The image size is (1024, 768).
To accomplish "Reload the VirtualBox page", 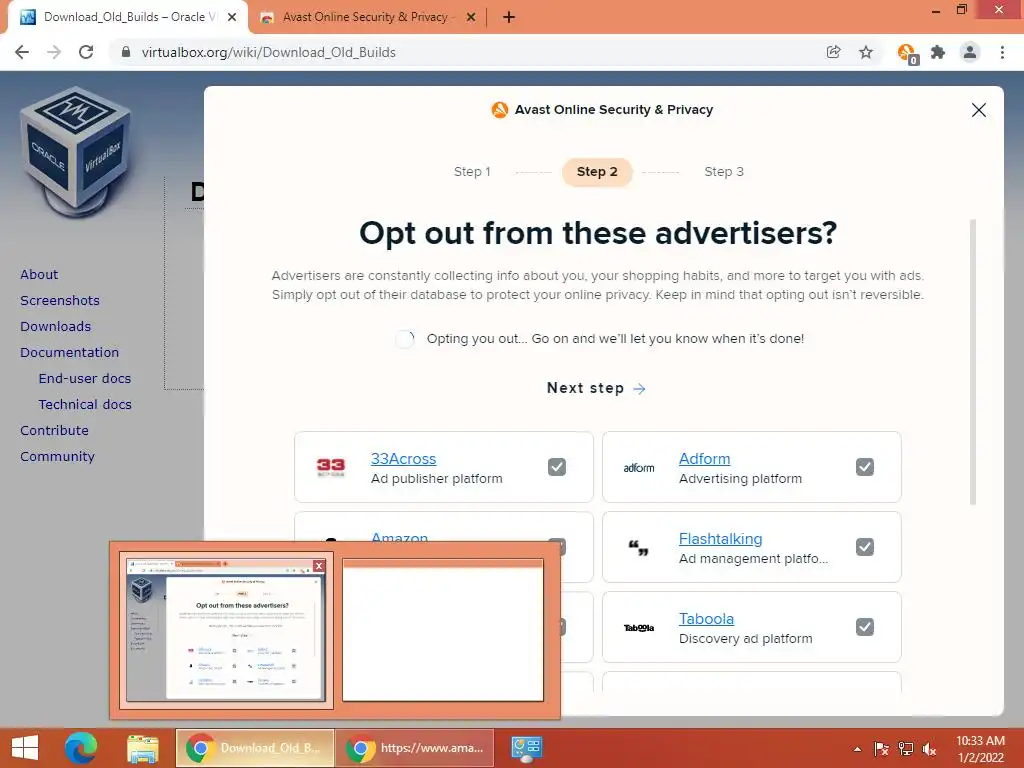I will (86, 52).
